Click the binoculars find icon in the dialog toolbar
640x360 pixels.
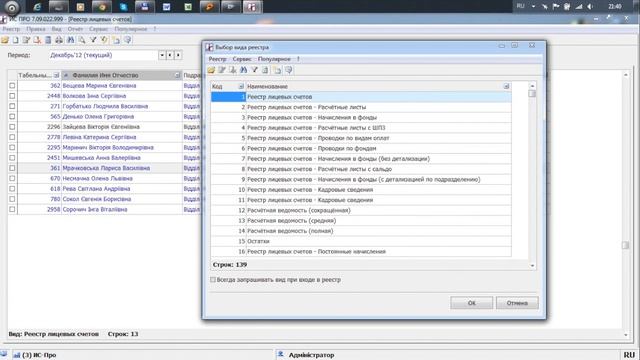(x=244, y=70)
